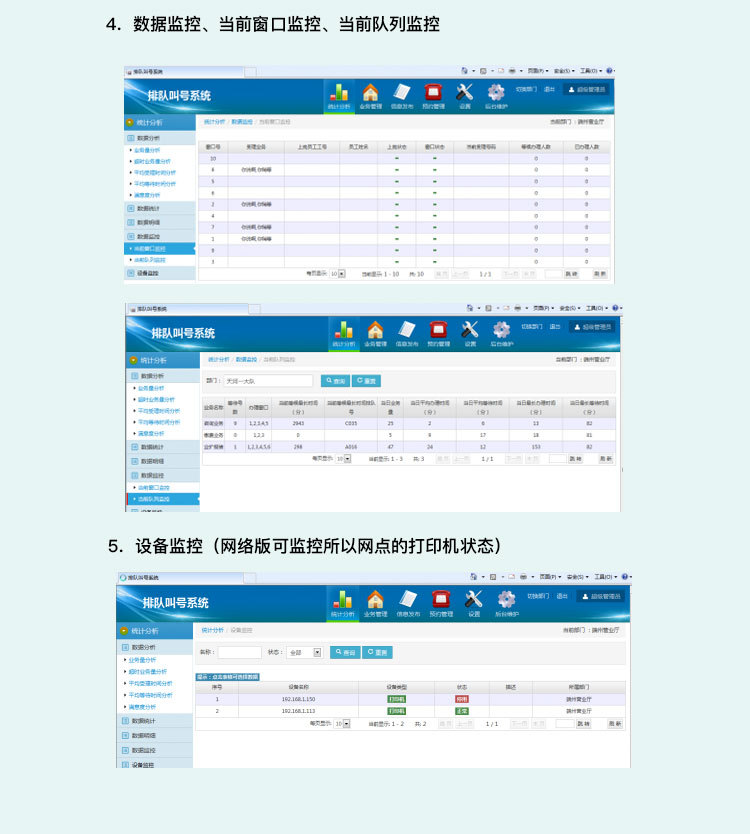Open 每页显示 dropdown in bottom screenshot

[342, 724]
